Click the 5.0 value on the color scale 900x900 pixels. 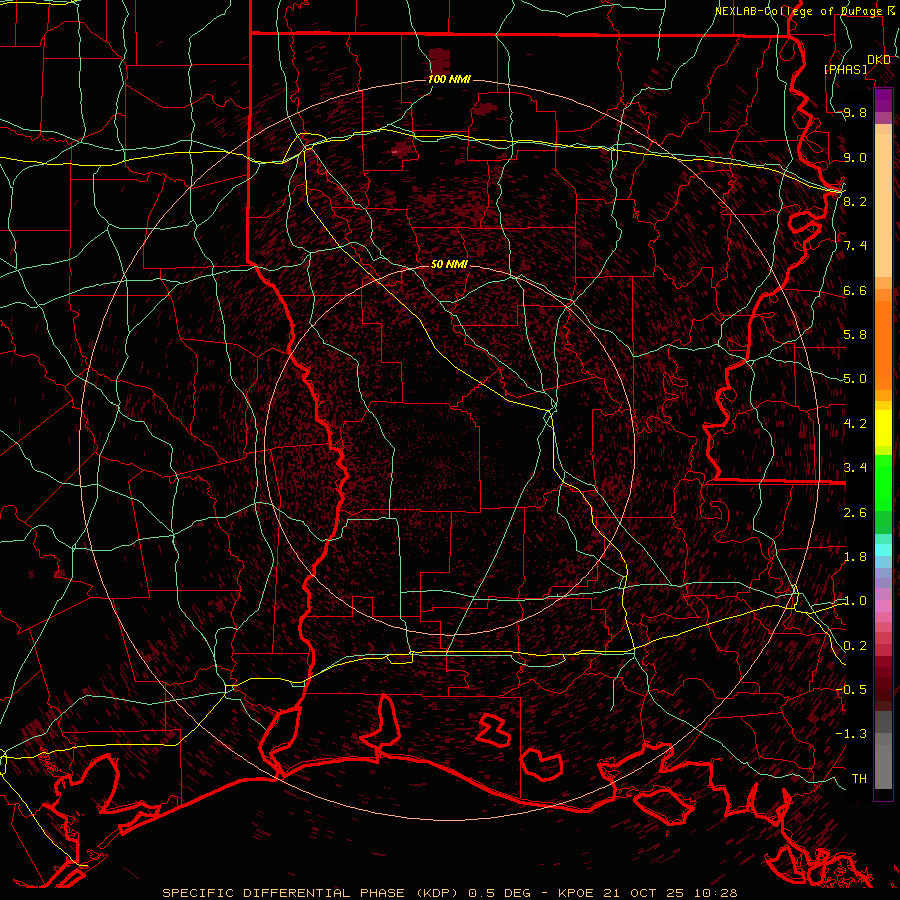point(855,379)
